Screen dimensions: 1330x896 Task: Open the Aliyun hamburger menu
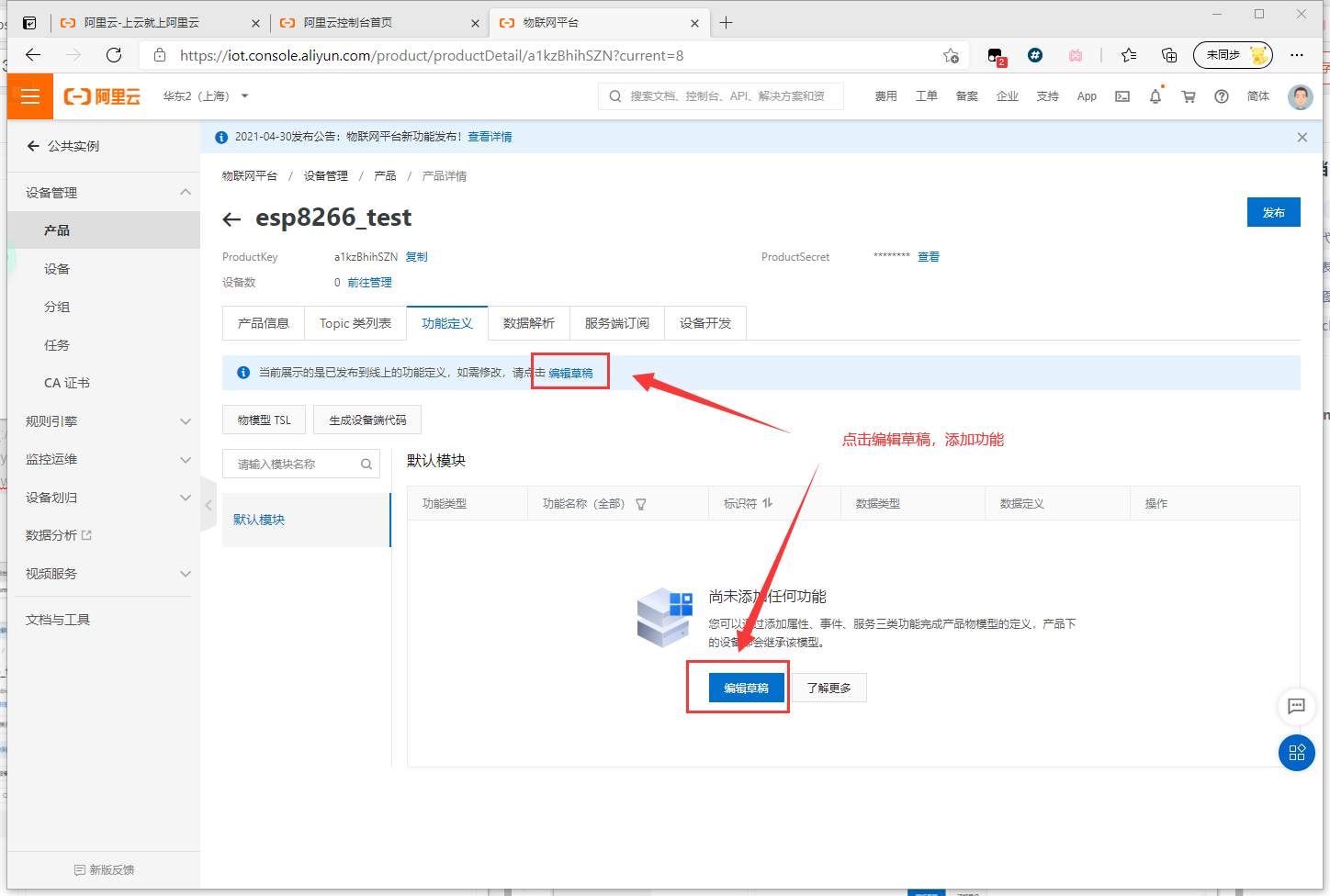coord(30,96)
